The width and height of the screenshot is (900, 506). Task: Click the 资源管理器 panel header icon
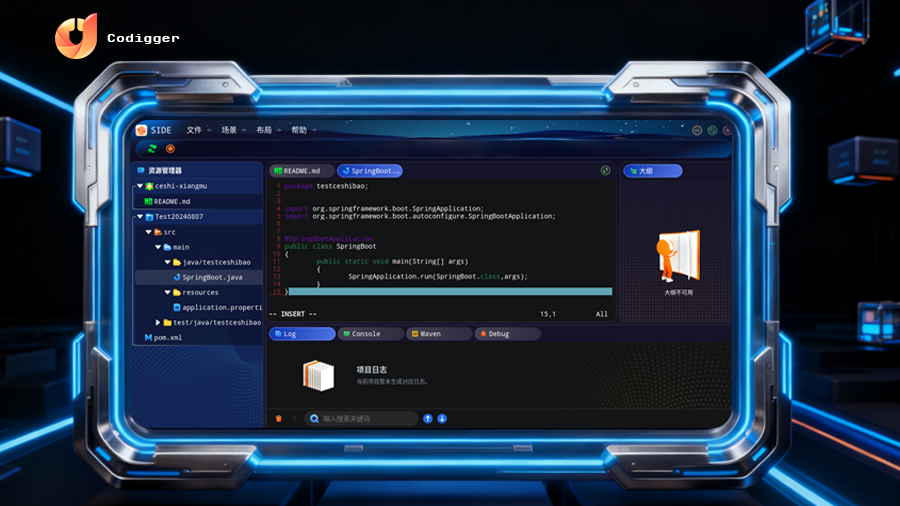[141, 170]
